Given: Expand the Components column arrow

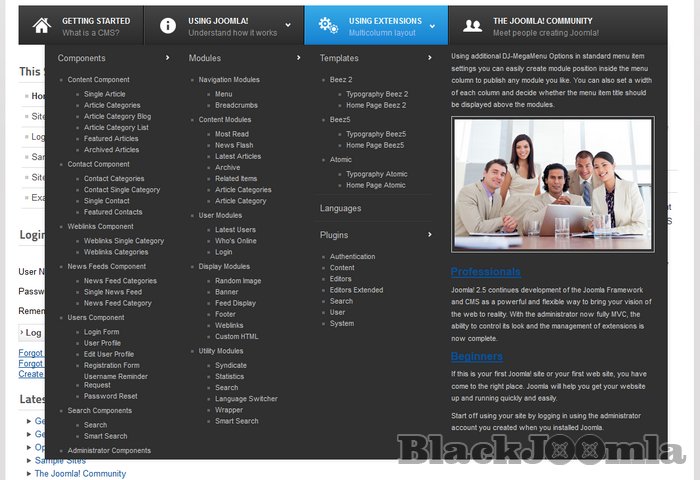Looking at the screenshot, I should click(x=167, y=58).
